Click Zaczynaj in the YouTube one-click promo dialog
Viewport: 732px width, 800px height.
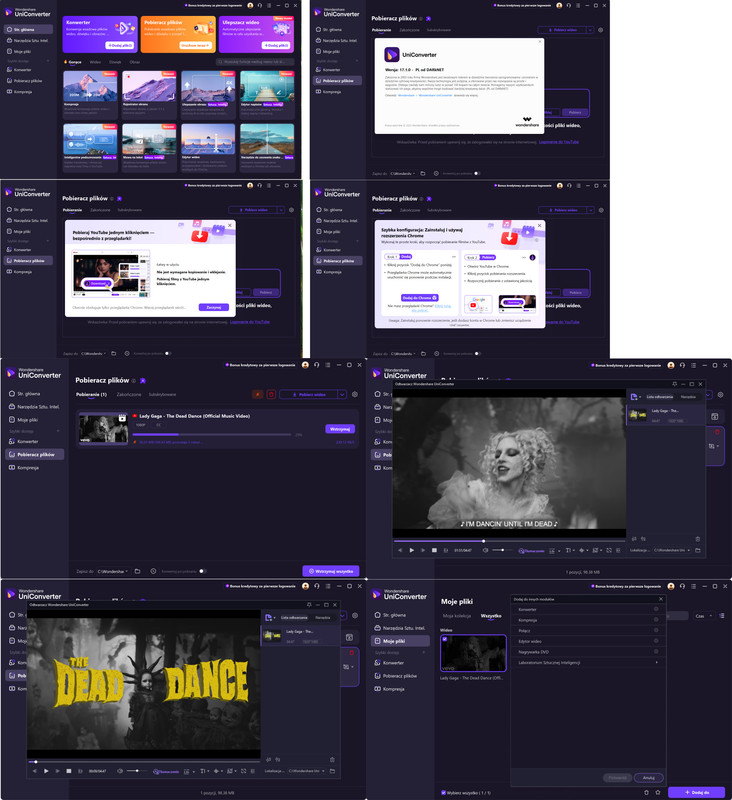[214, 308]
